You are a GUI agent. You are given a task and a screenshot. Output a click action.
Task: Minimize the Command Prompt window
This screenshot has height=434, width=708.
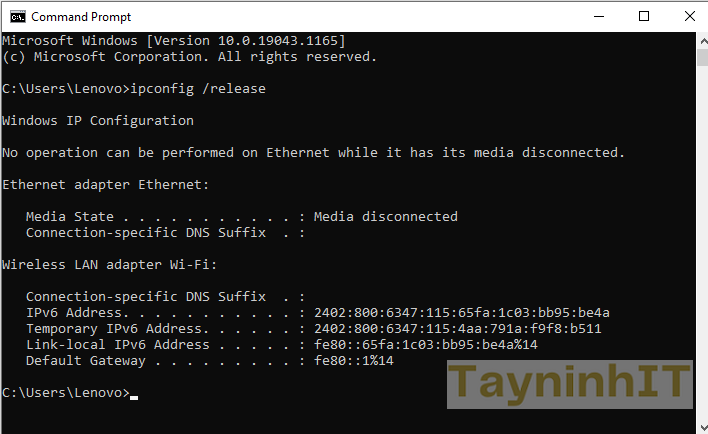(597, 16)
